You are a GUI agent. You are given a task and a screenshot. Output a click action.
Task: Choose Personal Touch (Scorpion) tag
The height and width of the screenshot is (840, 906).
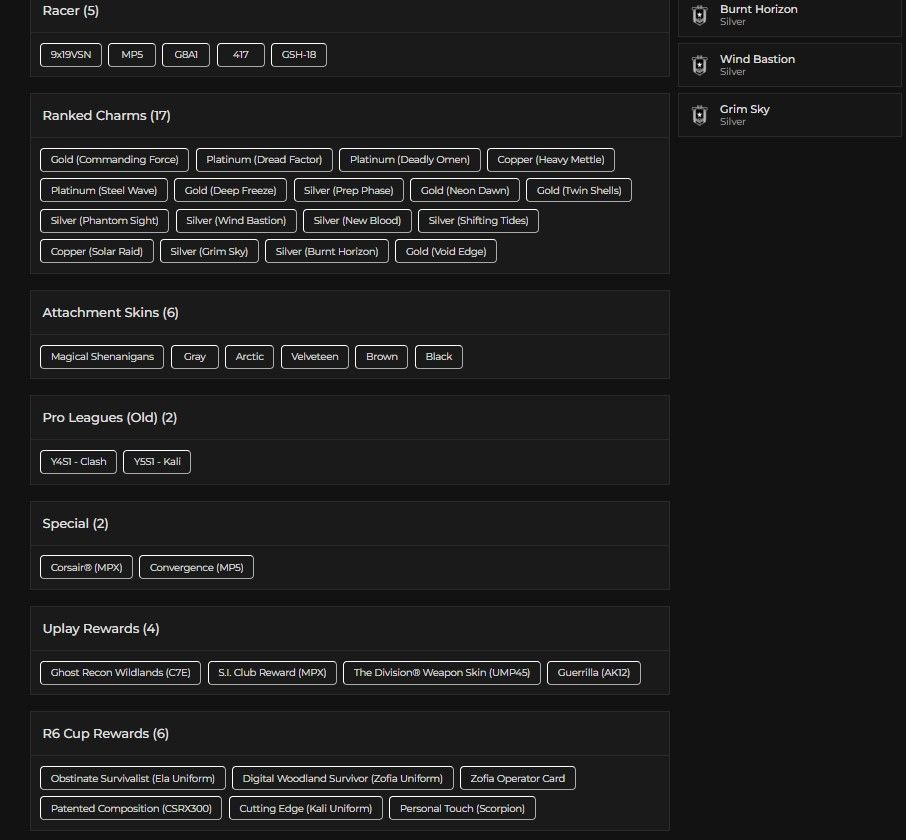pyautogui.click(x=462, y=809)
